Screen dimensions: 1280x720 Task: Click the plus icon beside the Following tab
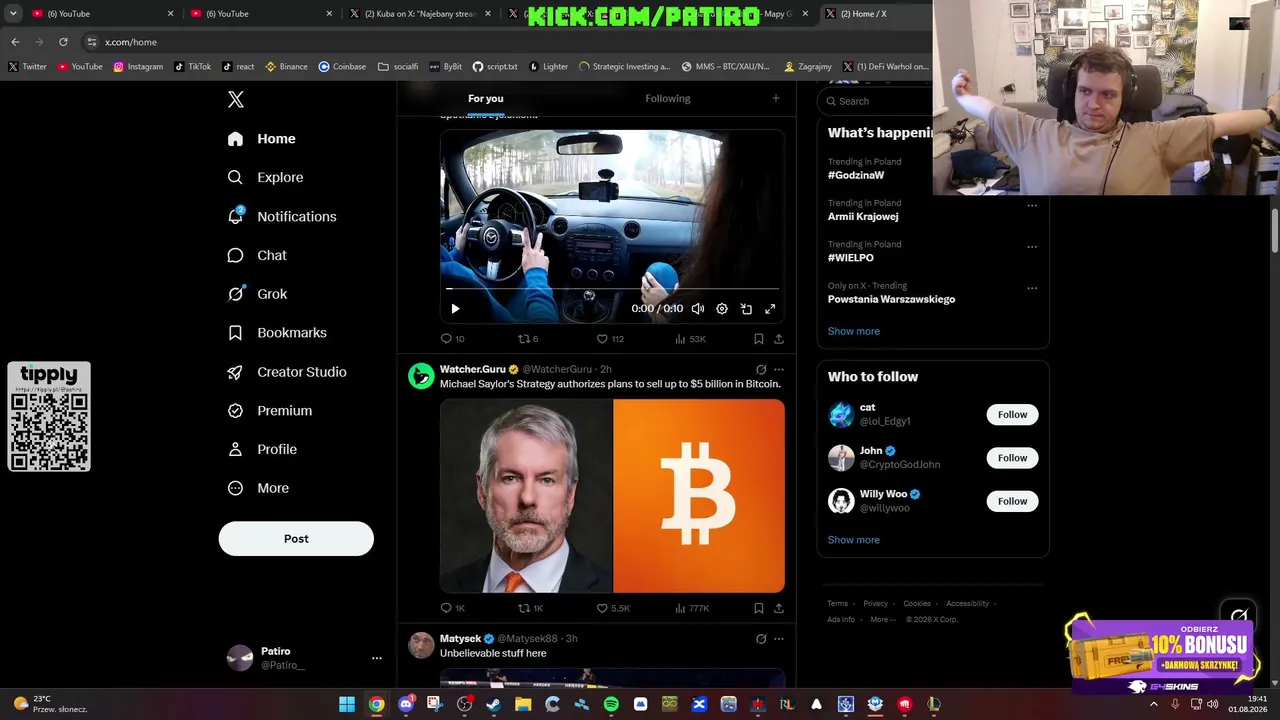tap(775, 98)
